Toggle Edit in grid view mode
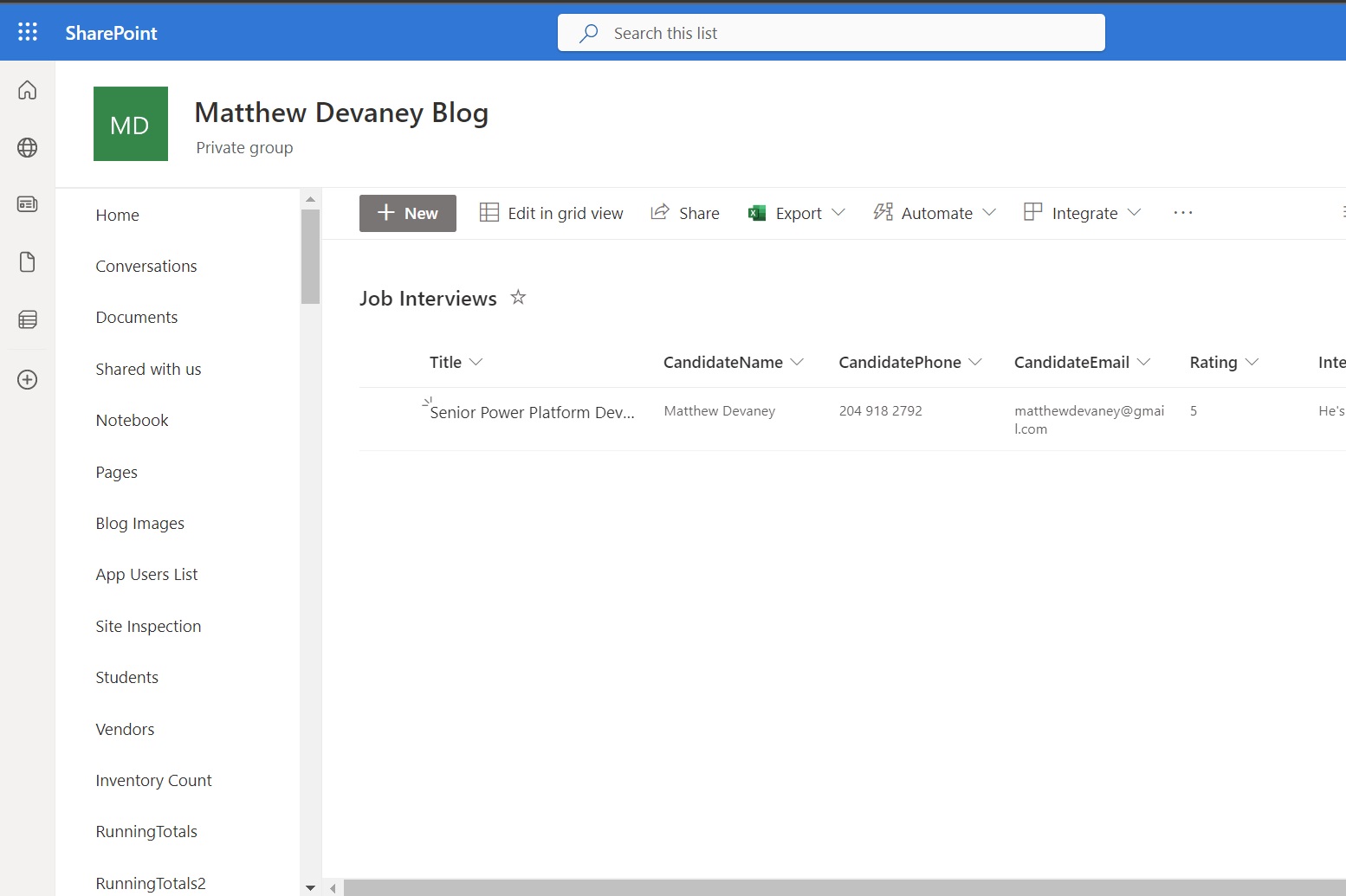Screen dimensions: 1346x896 (x=551, y=213)
